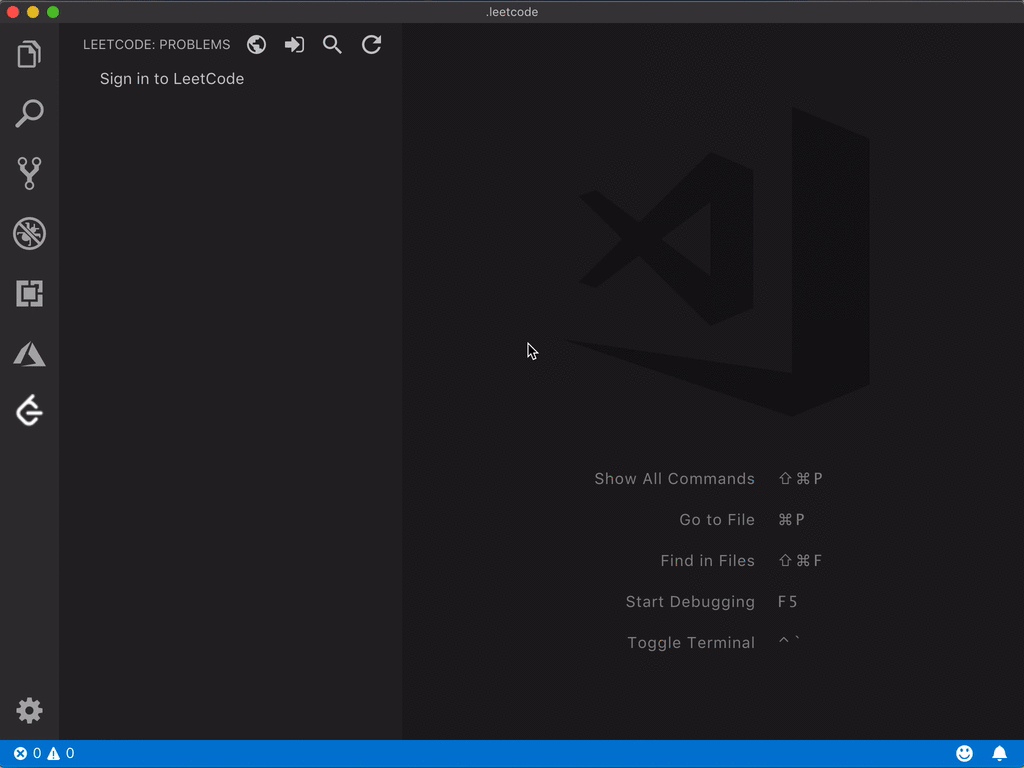Open the Source Control view
Viewport: 1024px width, 768px height.
click(x=29, y=174)
